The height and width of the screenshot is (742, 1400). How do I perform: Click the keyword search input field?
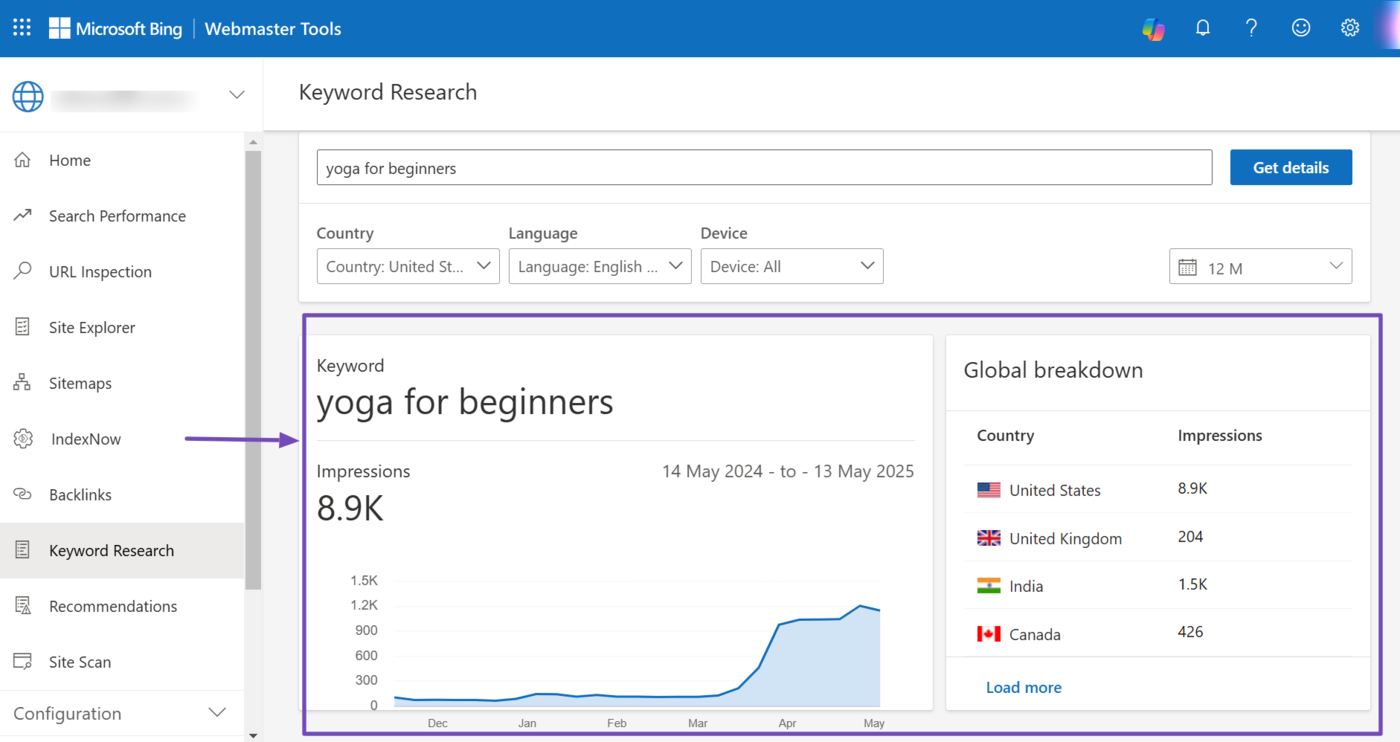pos(764,168)
